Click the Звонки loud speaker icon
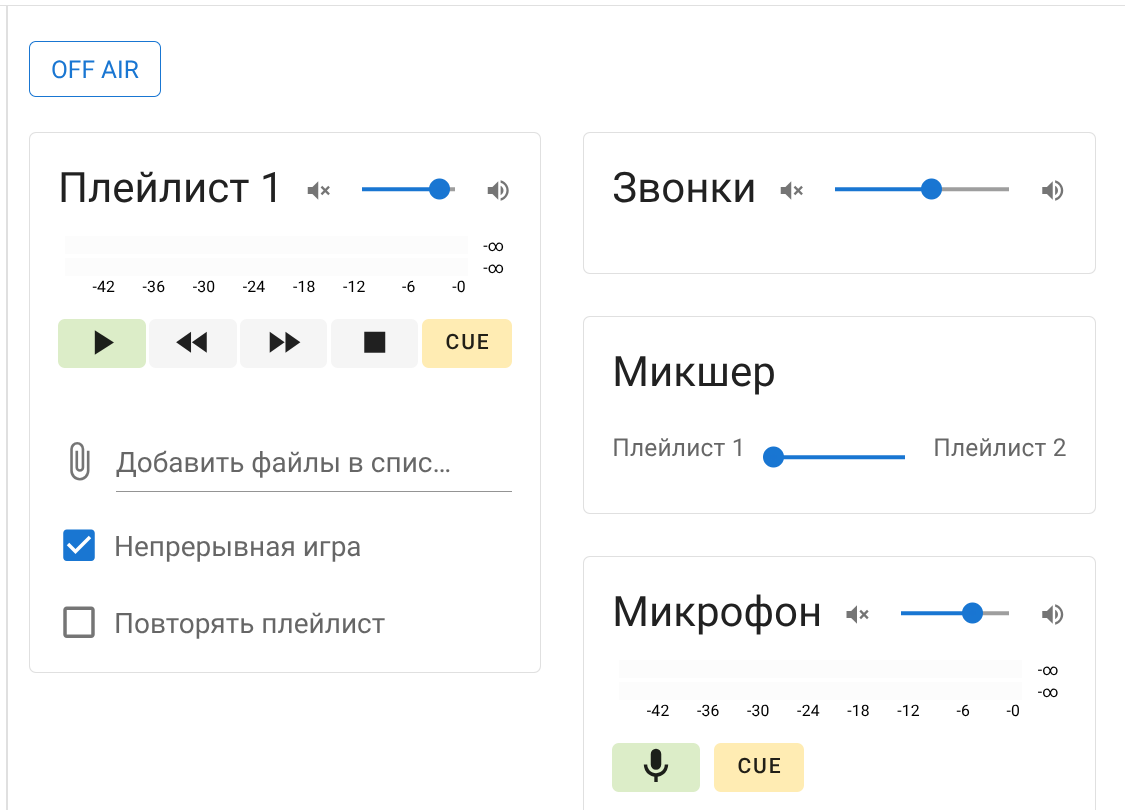Image resolution: width=1125 pixels, height=810 pixels. (x=1052, y=190)
